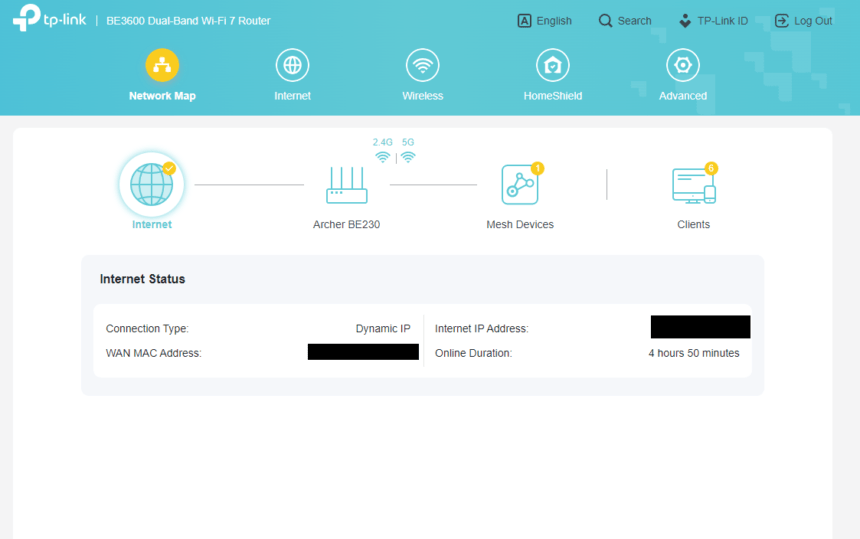Screen dimensions: 860x539
Task: Open the Advanced gear icon
Action: (x=683, y=65)
